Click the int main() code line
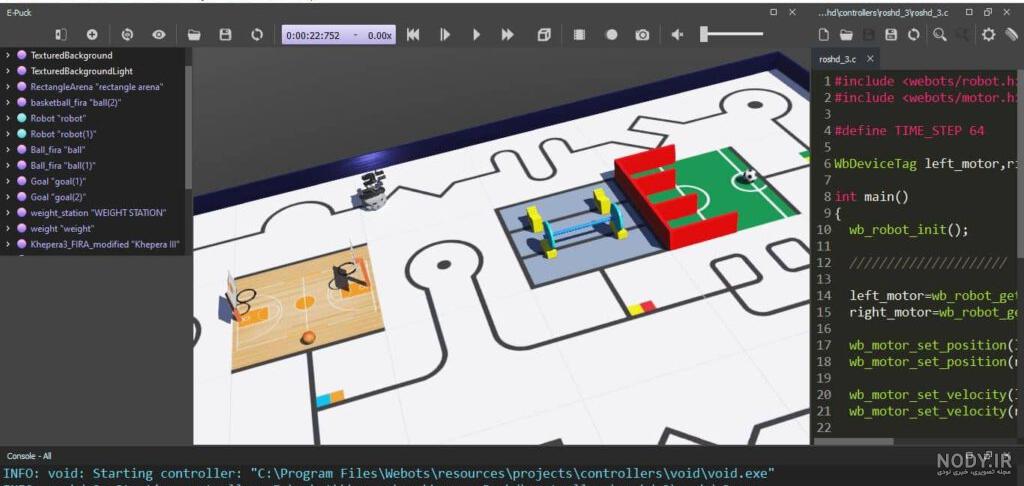Viewport: 1024px width, 486px height. click(872, 197)
